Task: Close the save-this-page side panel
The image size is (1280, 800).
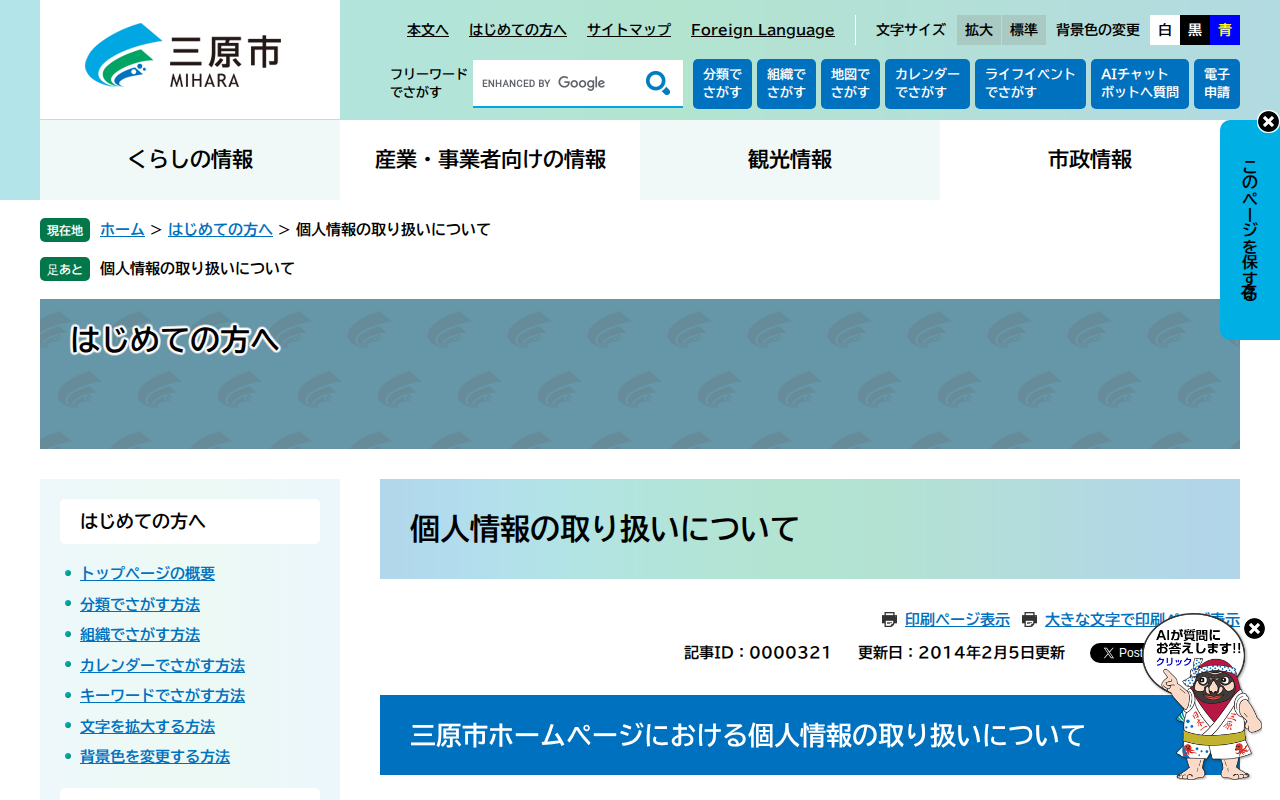Action: [1268, 122]
